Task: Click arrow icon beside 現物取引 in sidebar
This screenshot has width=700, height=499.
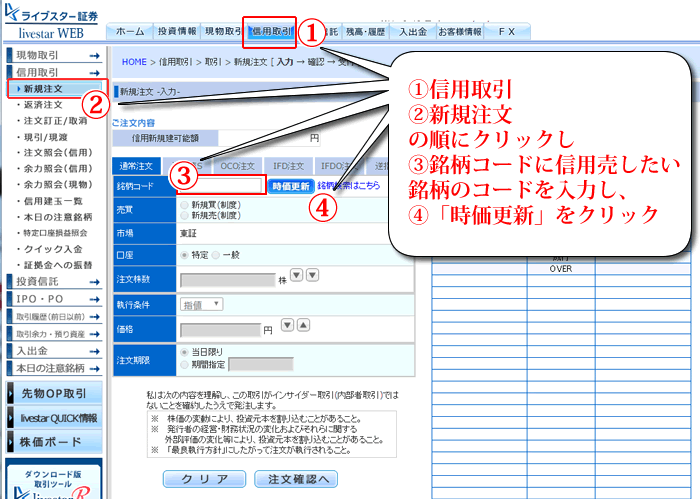Action: (x=95, y=56)
